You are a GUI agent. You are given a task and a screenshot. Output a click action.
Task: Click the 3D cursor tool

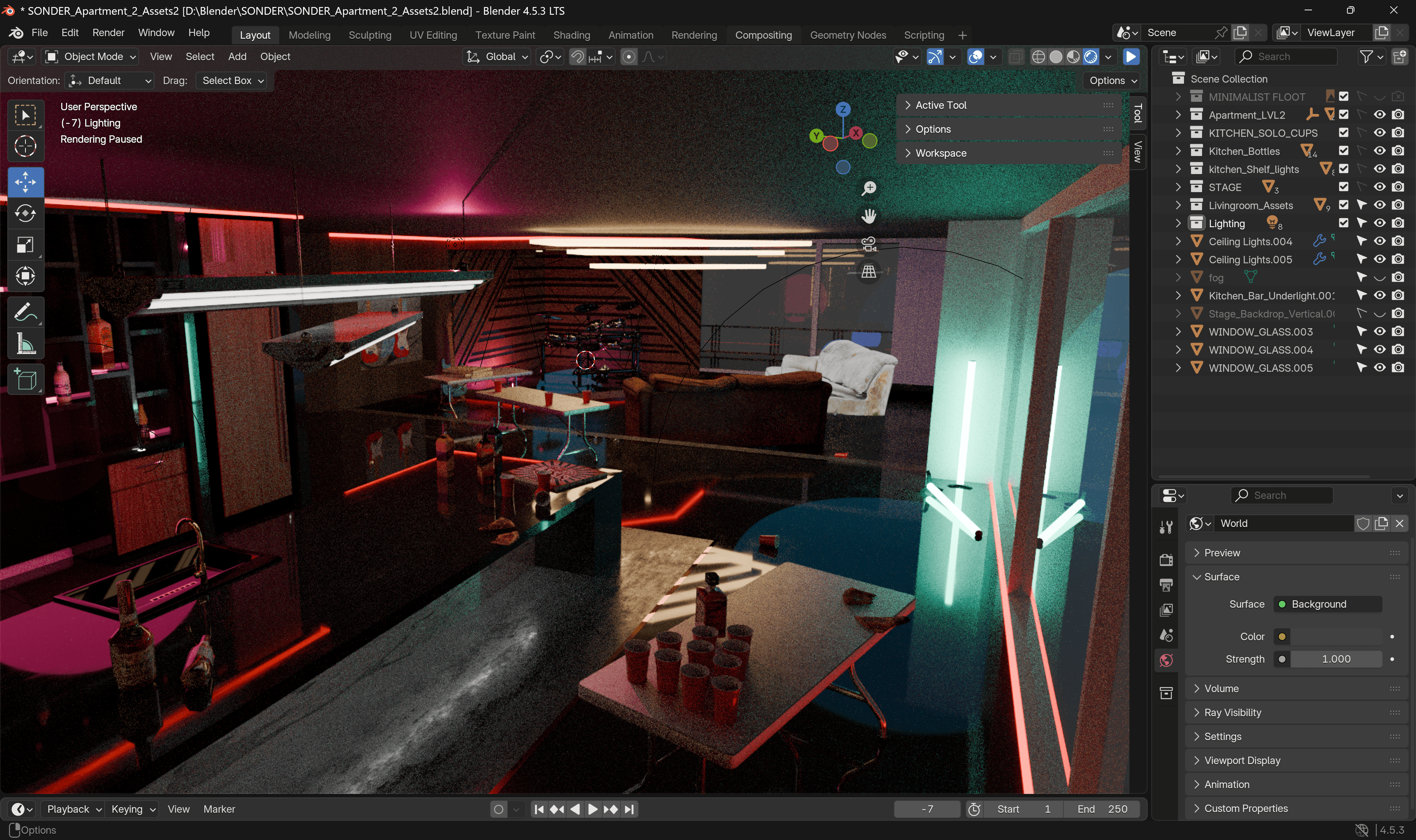tap(25, 147)
